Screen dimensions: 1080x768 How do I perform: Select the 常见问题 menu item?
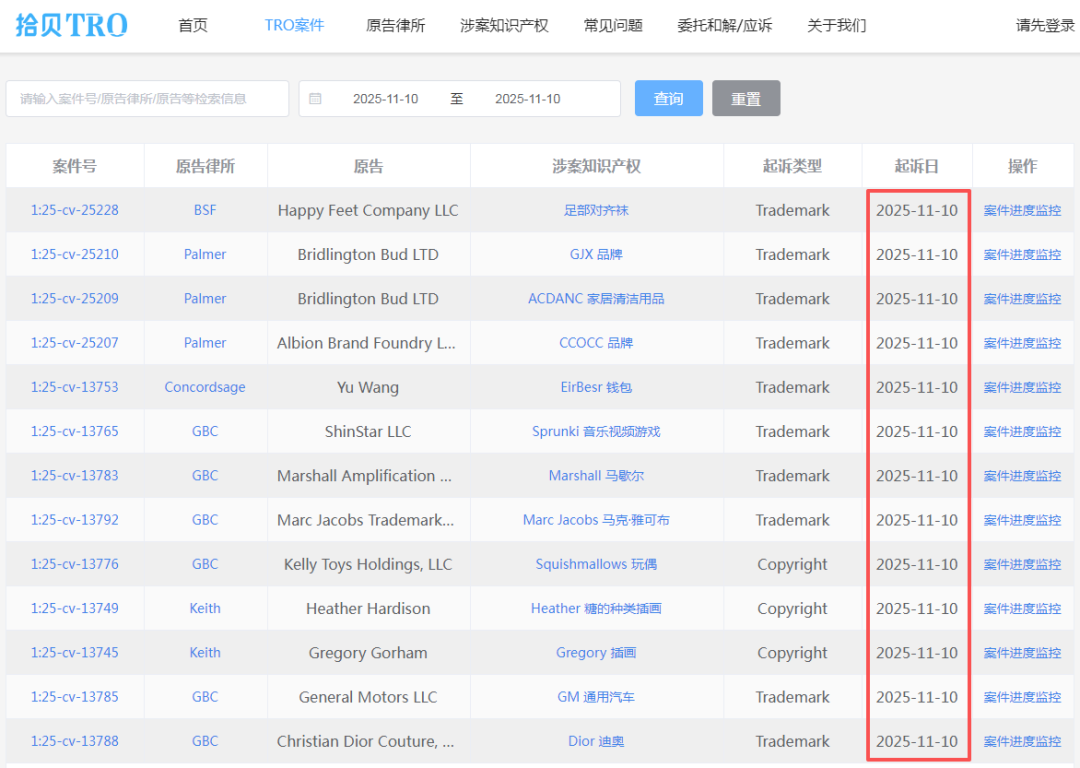pyautogui.click(x=613, y=25)
